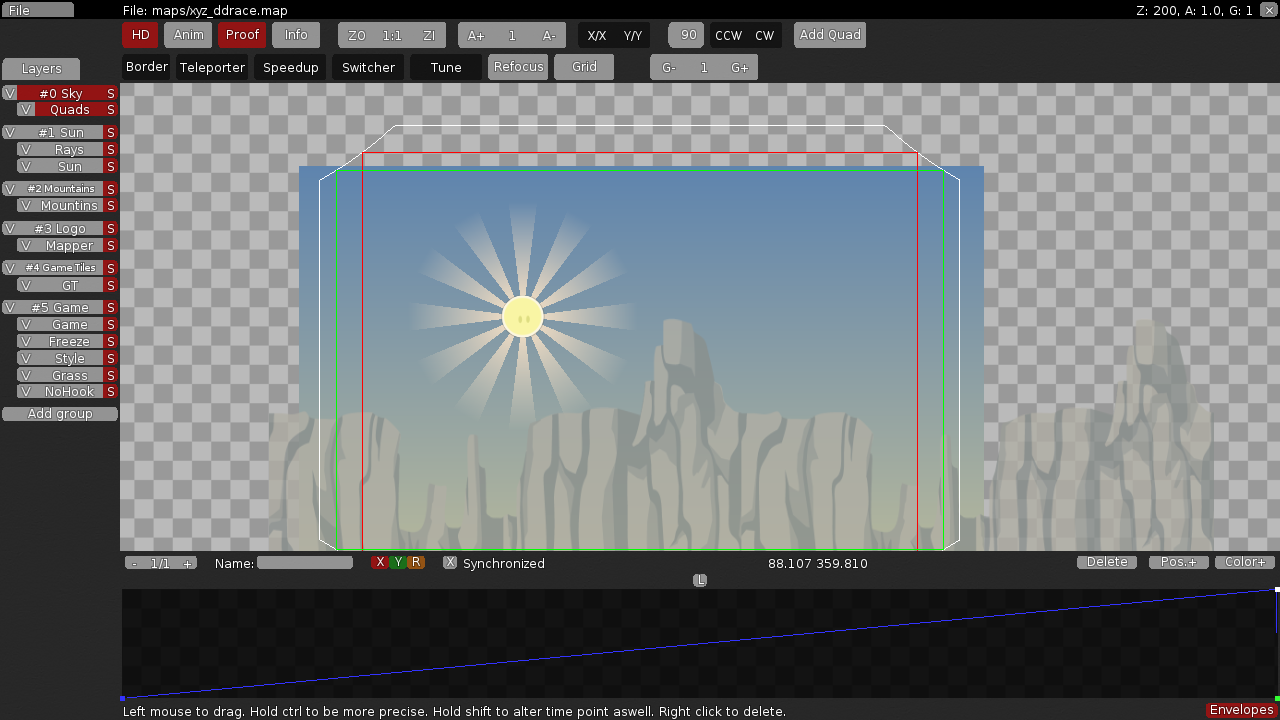Click the Add group button
This screenshot has width=1280, height=720.
pyautogui.click(x=60, y=414)
